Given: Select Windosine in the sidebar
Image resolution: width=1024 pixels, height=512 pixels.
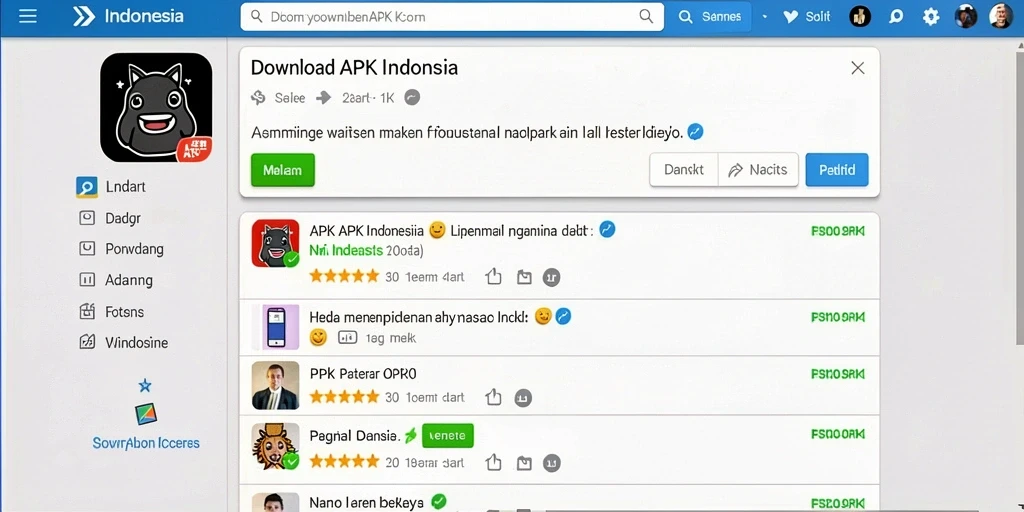Looking at the screenshot, I should coord(123,342).
